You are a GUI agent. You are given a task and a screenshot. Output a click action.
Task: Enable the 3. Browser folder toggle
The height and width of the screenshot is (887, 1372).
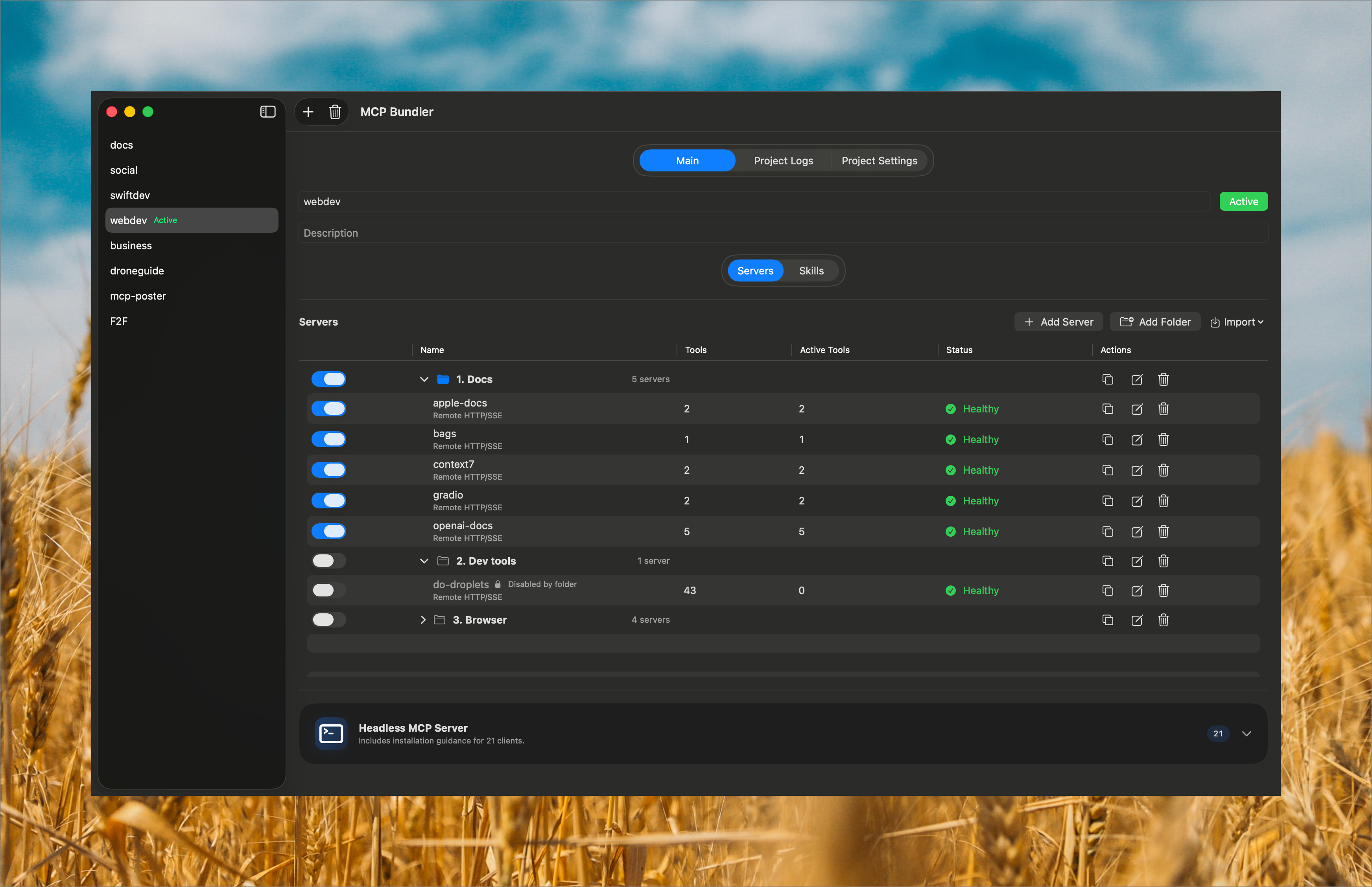pos(328,620)
